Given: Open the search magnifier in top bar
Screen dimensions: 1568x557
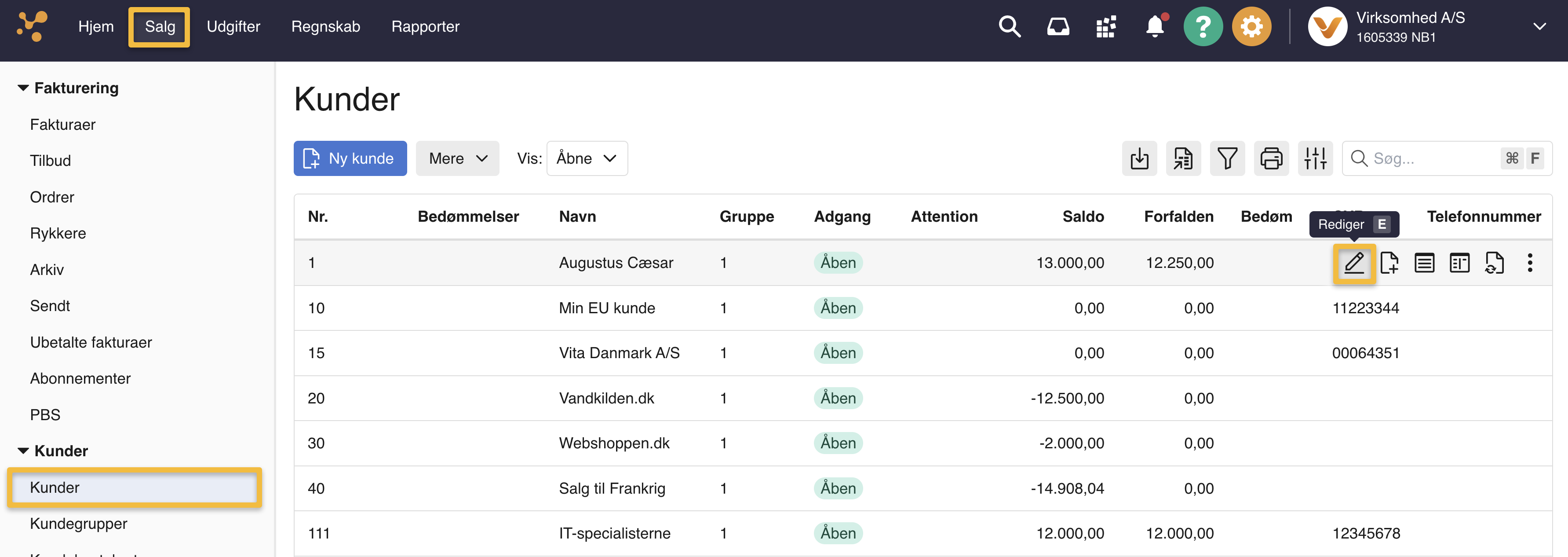Looking at the screenshot, I should click(1009, 27).
